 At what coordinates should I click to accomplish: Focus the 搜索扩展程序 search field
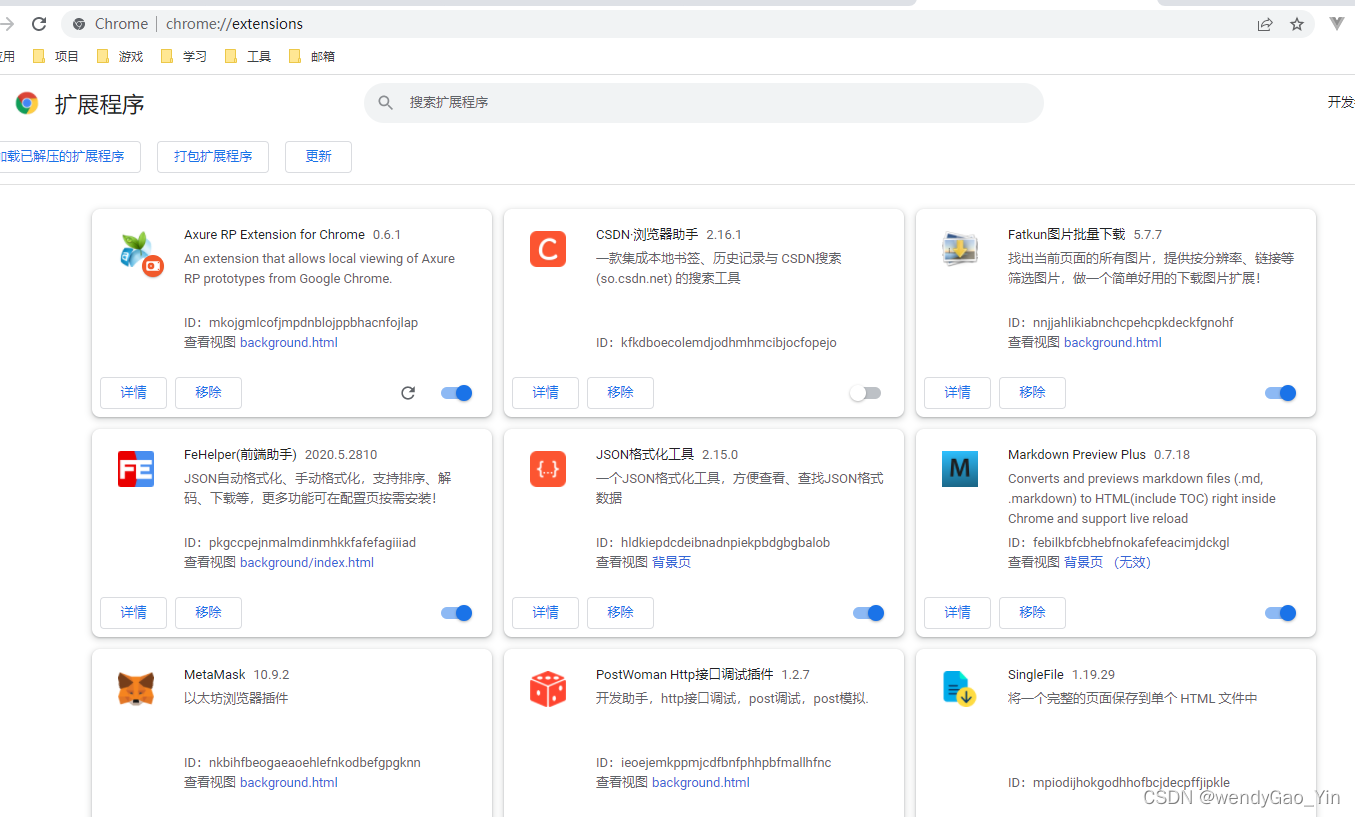point(704,103)
